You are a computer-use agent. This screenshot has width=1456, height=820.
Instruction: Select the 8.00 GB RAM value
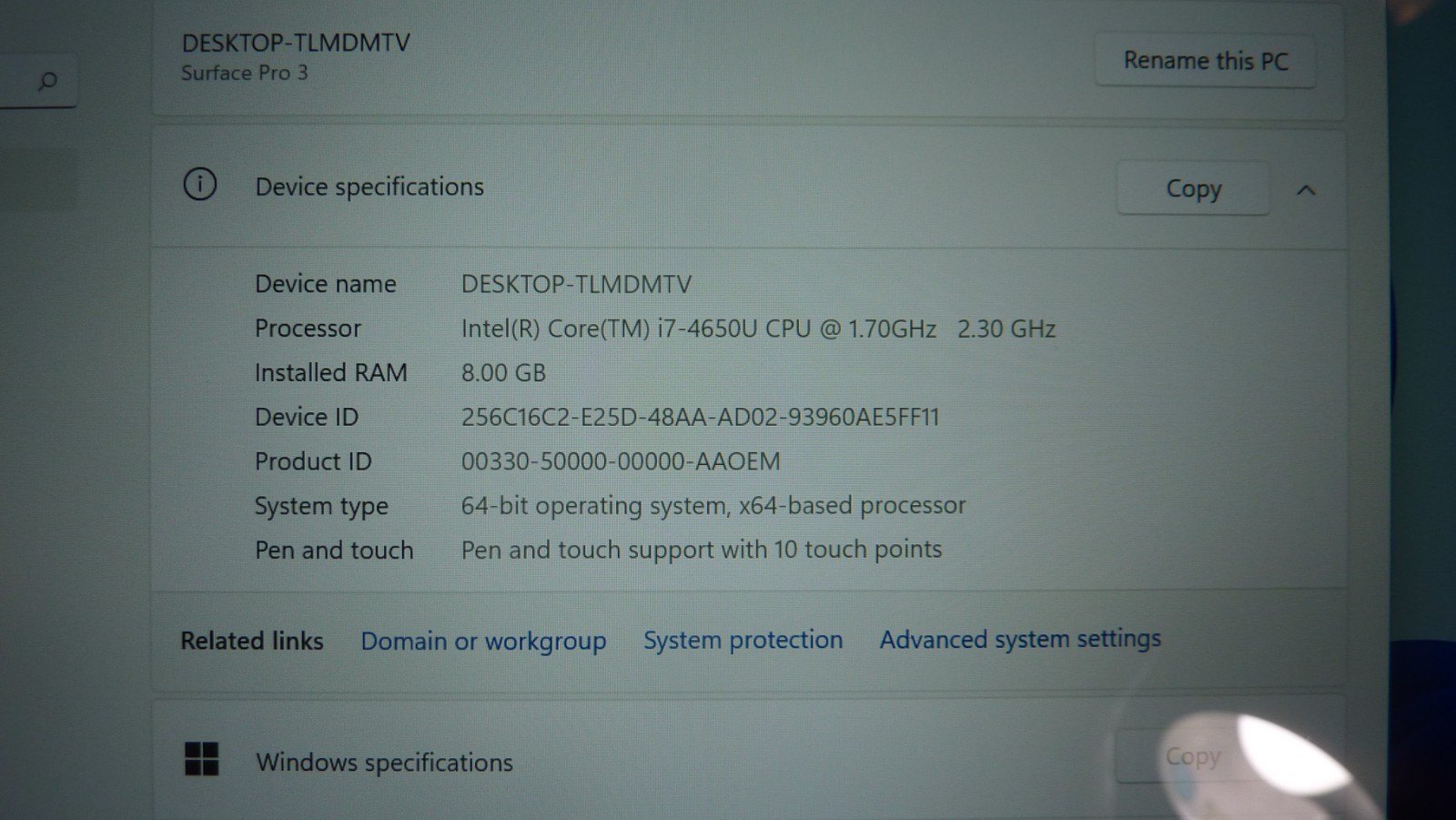[x=503, y=373]
